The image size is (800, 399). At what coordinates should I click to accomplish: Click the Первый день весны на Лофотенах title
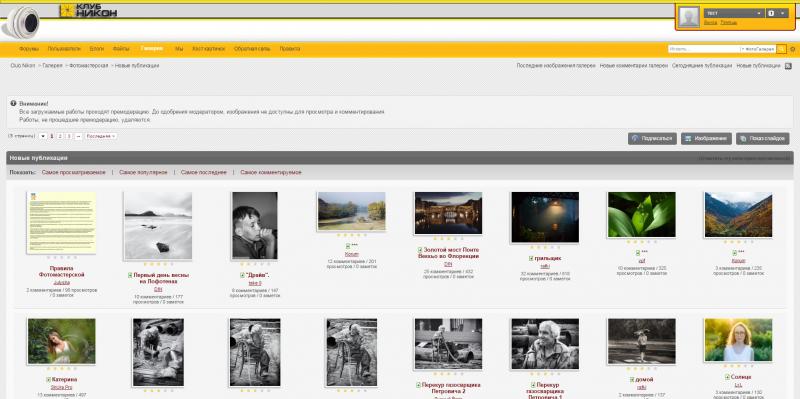point(162,278)
